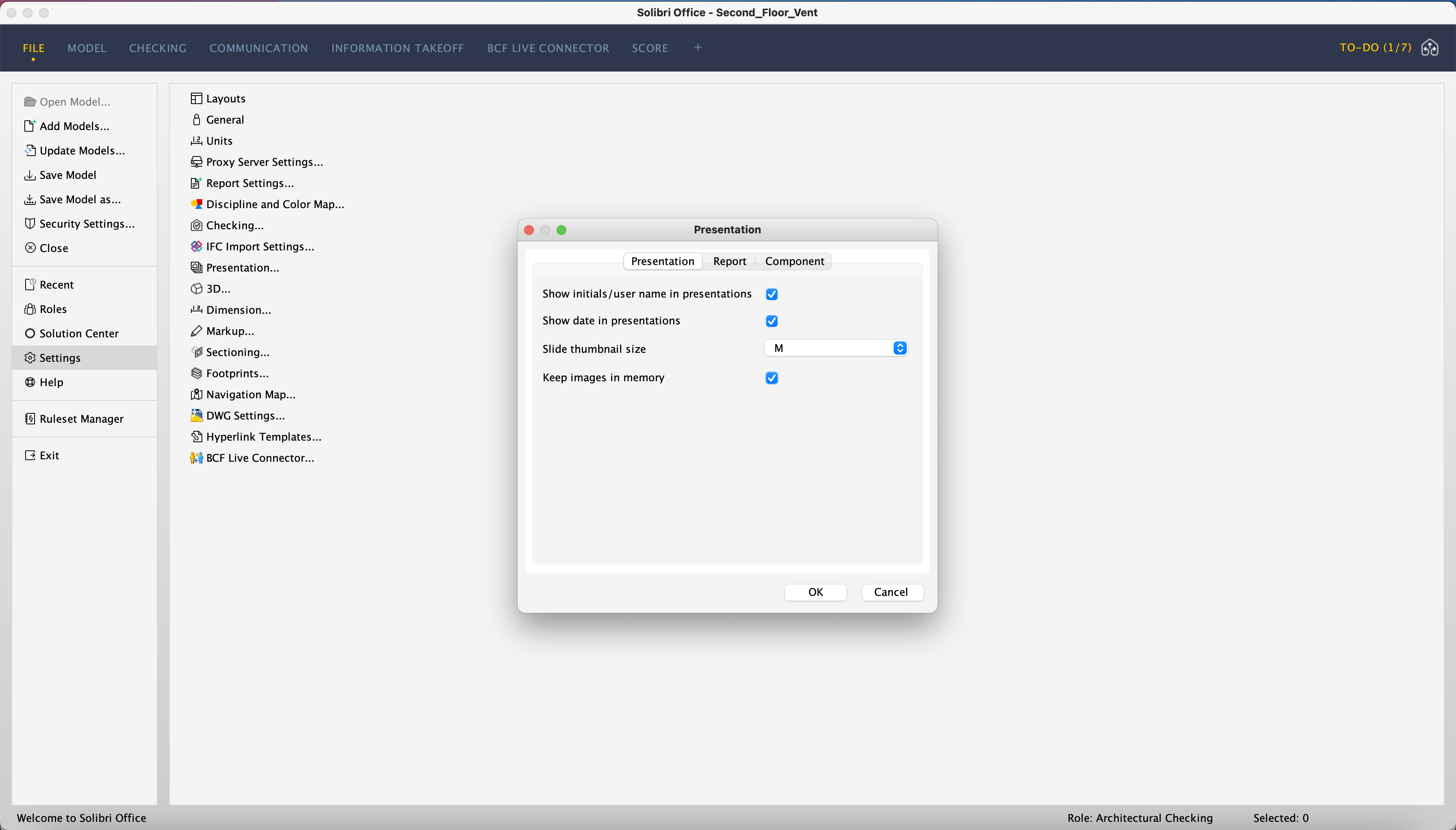
Task: Click the DWG Settings icon
Action: click(x=196, y=415)
